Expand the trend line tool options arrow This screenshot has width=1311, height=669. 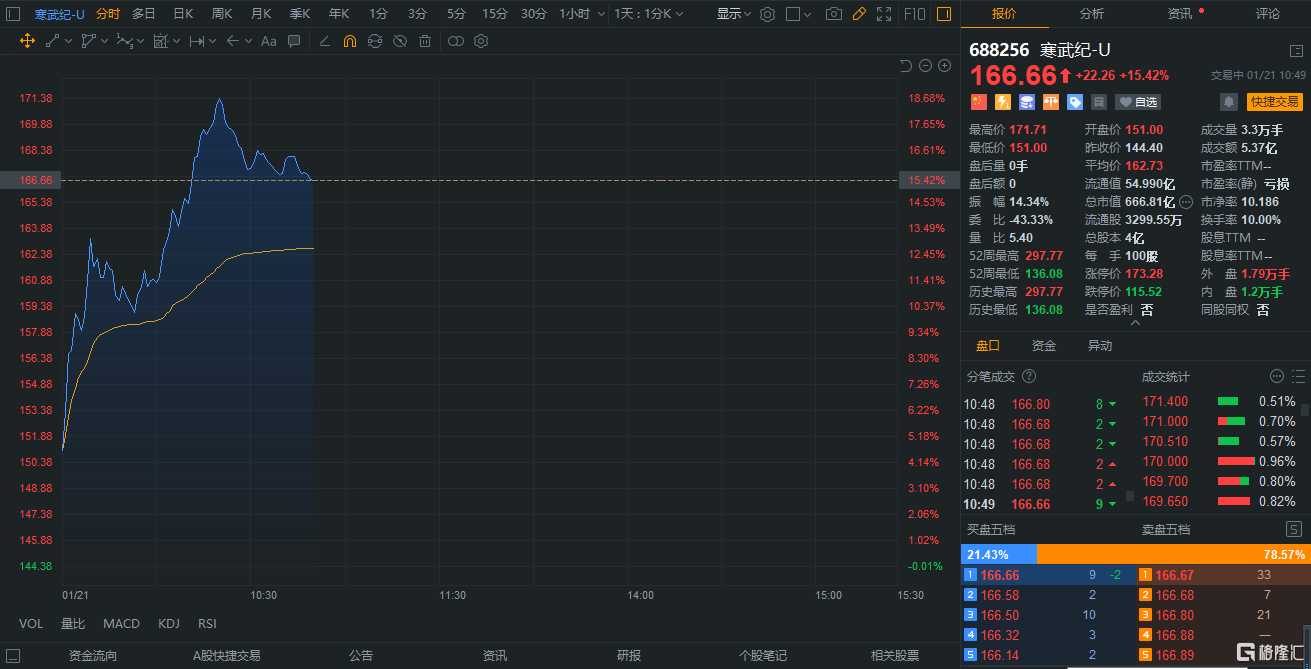coord(67,41)
